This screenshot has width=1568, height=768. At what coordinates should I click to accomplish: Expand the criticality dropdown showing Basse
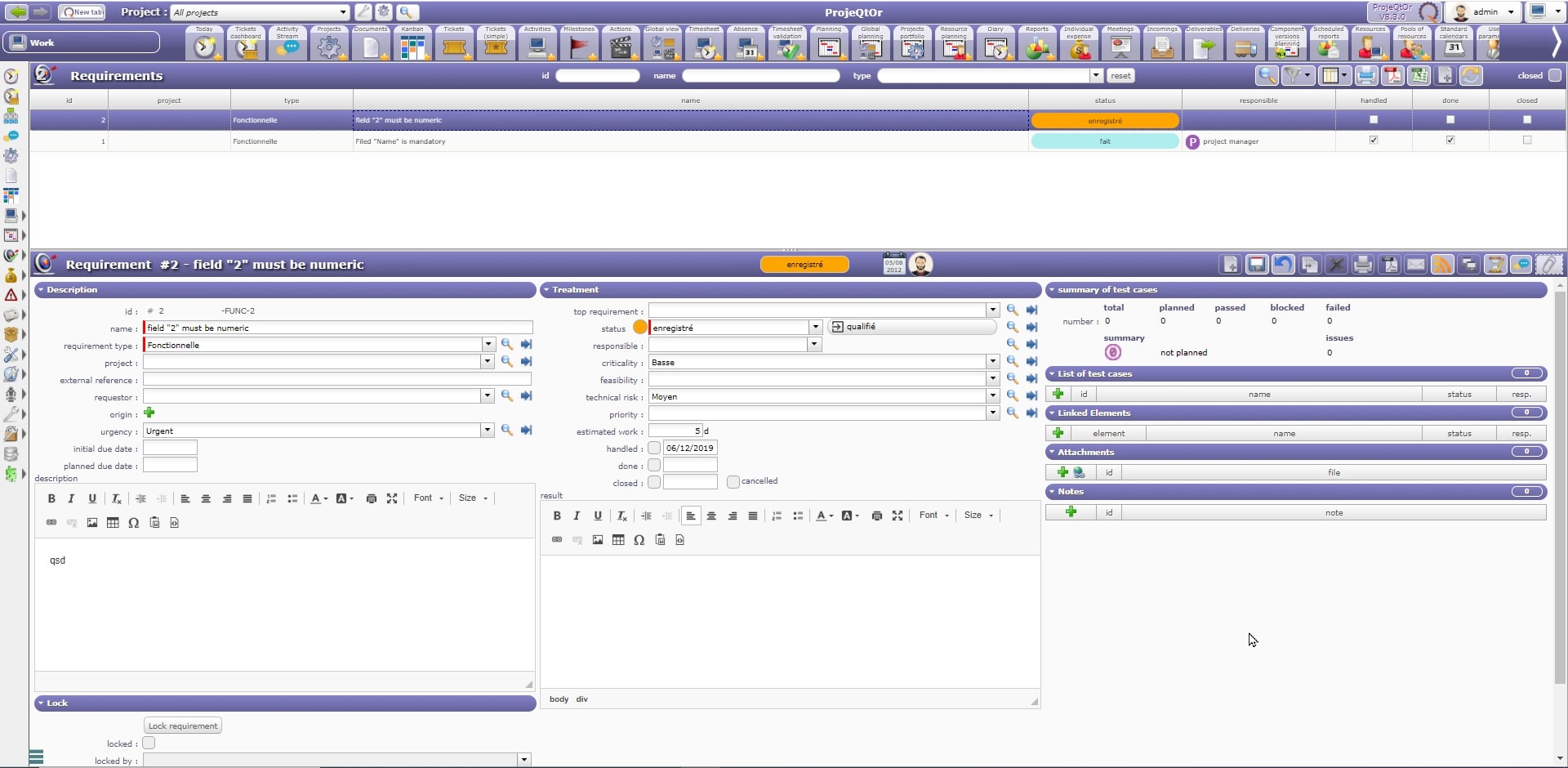point(992,362)
